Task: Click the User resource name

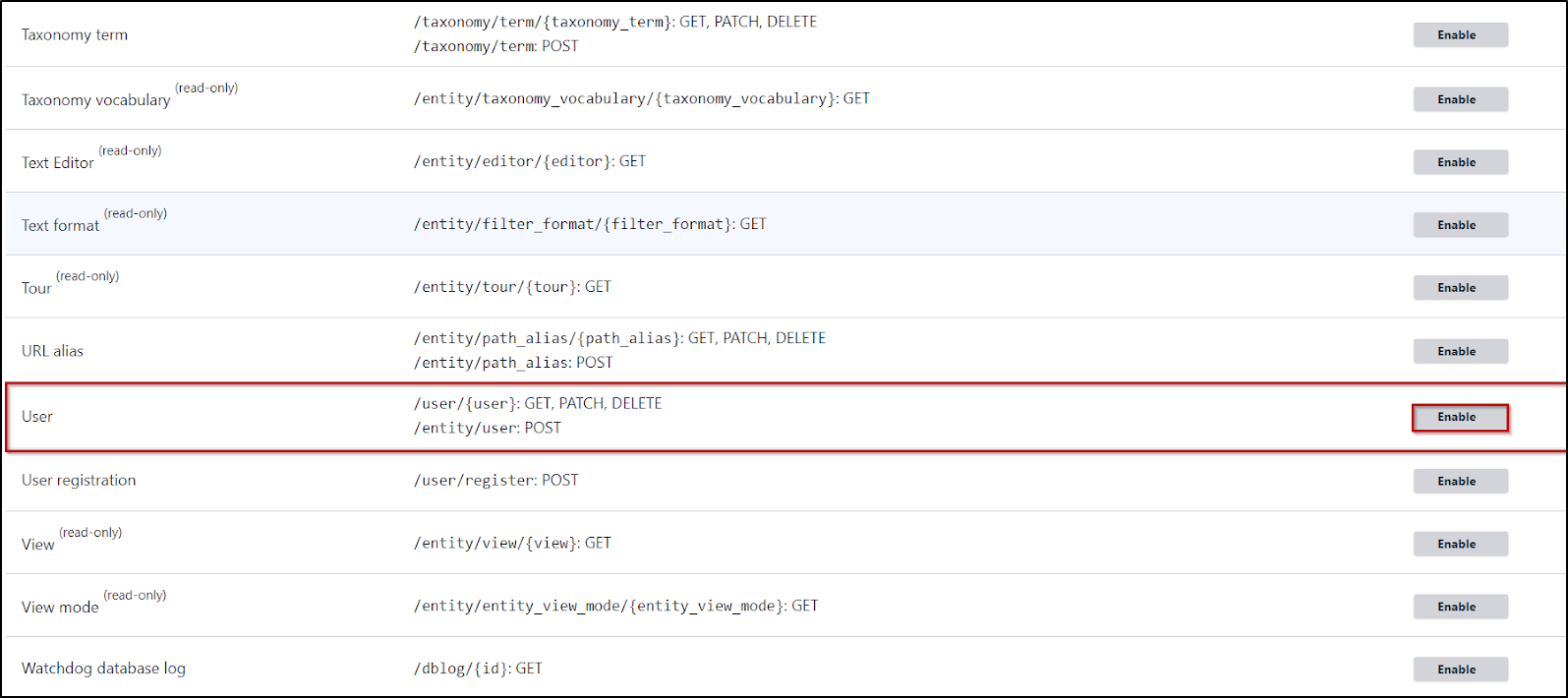Action: tap(37, 417)
